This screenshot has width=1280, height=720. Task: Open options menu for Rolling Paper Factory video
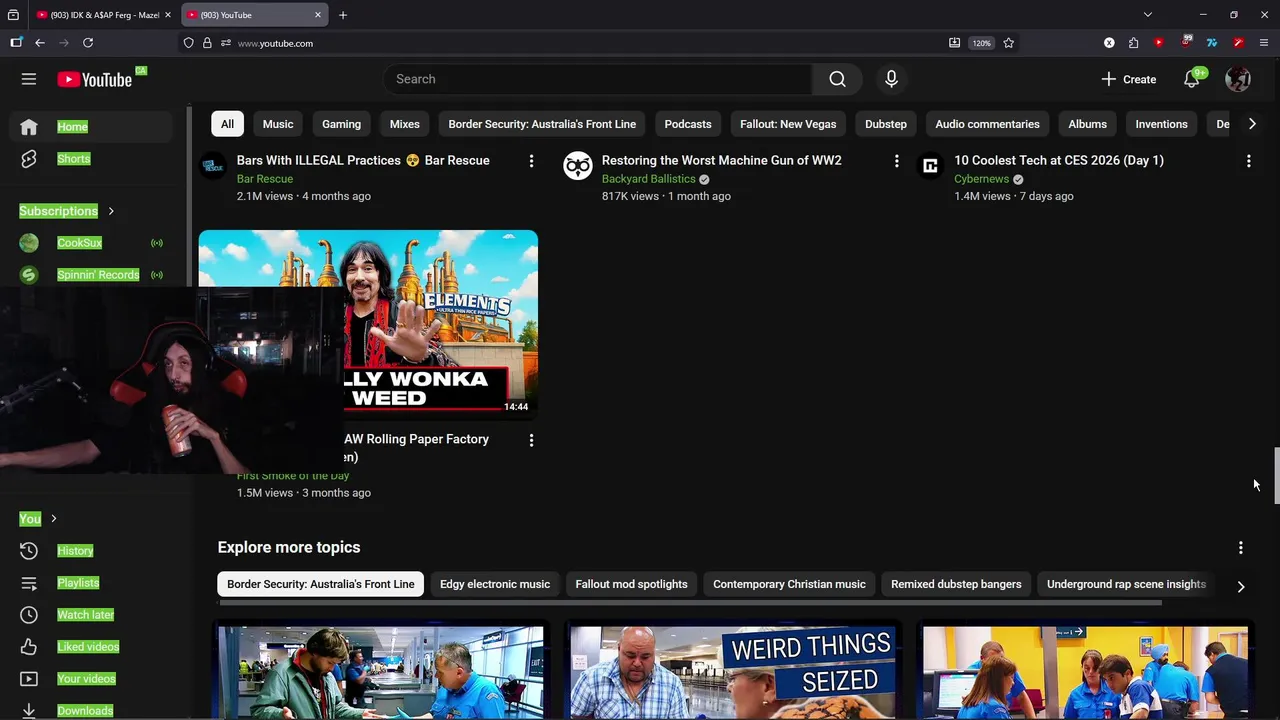531,440
